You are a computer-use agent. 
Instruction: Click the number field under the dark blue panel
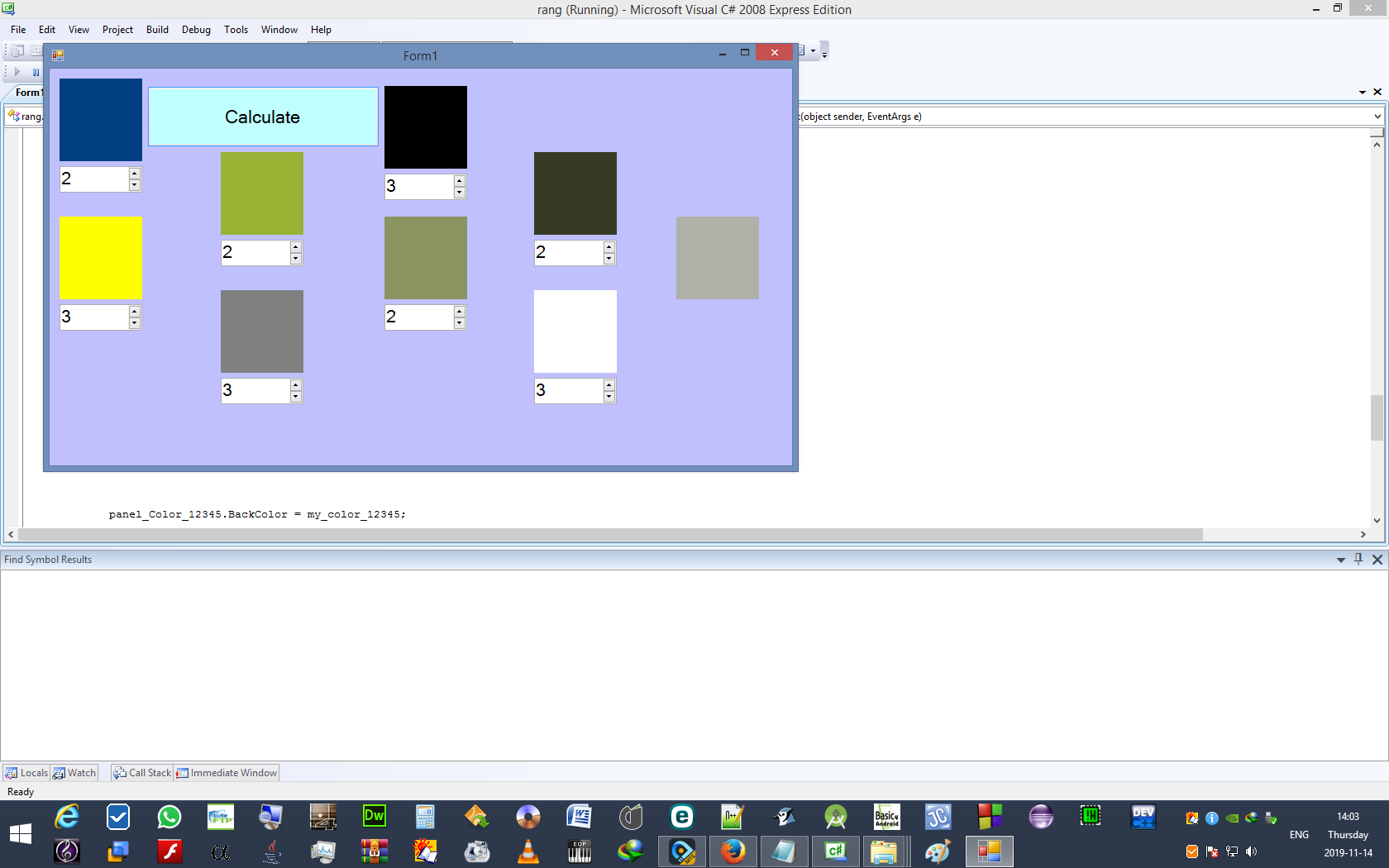(94, 179)
